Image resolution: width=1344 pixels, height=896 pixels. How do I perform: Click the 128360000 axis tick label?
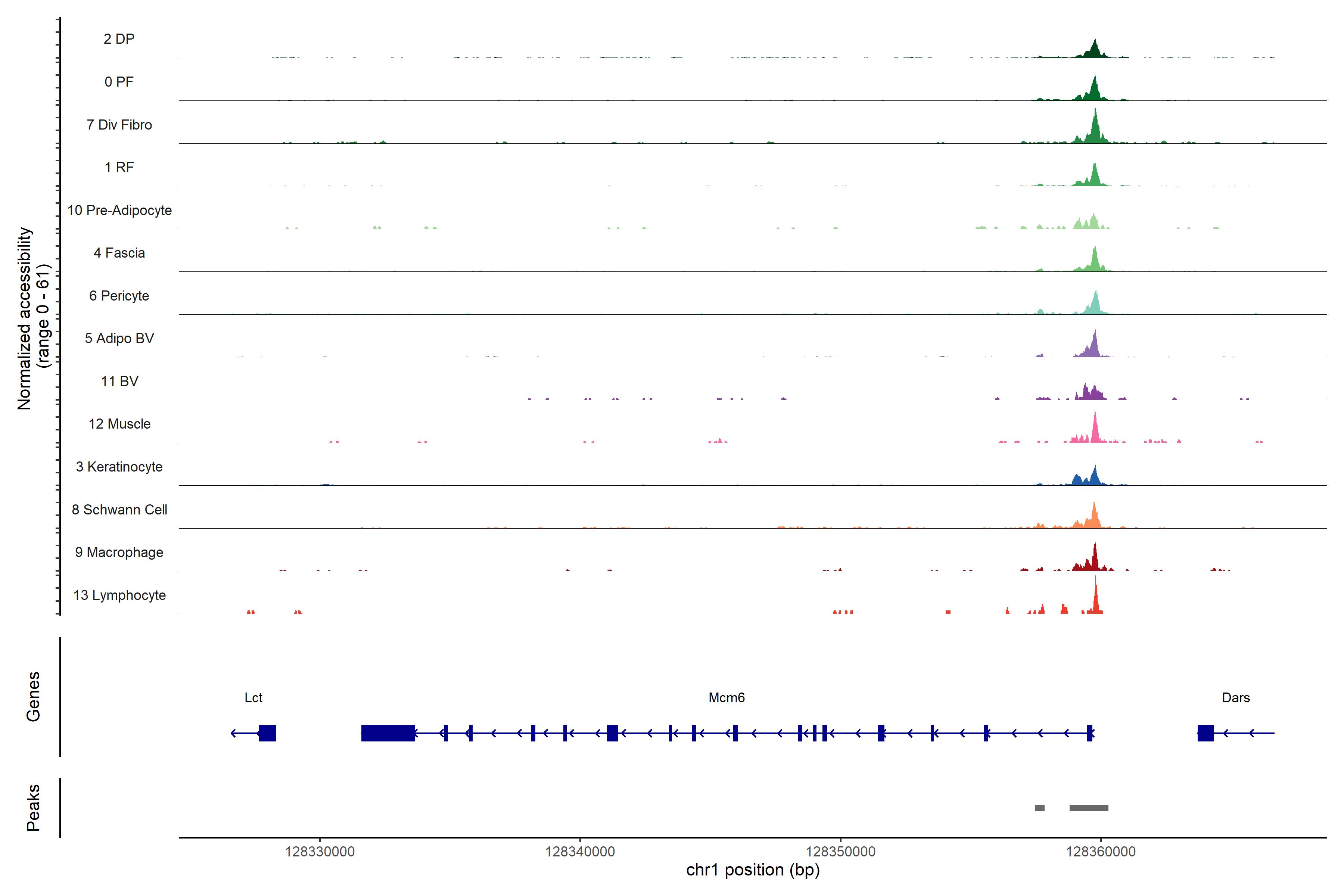(1101, 852)
